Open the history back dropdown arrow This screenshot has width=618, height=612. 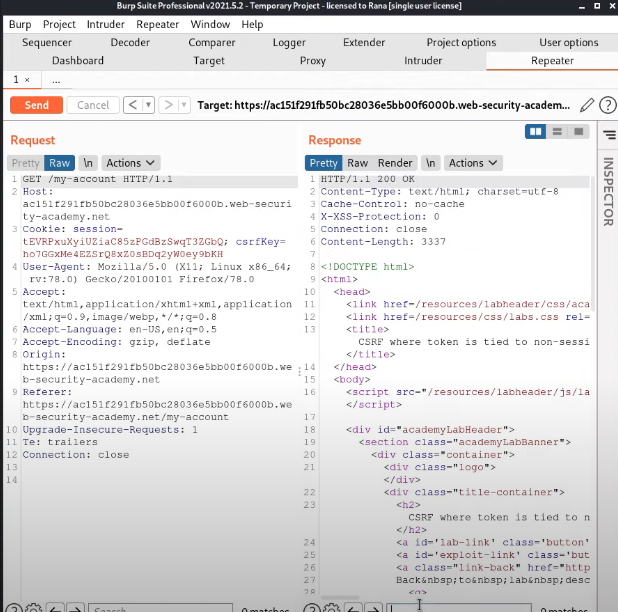point(148,105)
